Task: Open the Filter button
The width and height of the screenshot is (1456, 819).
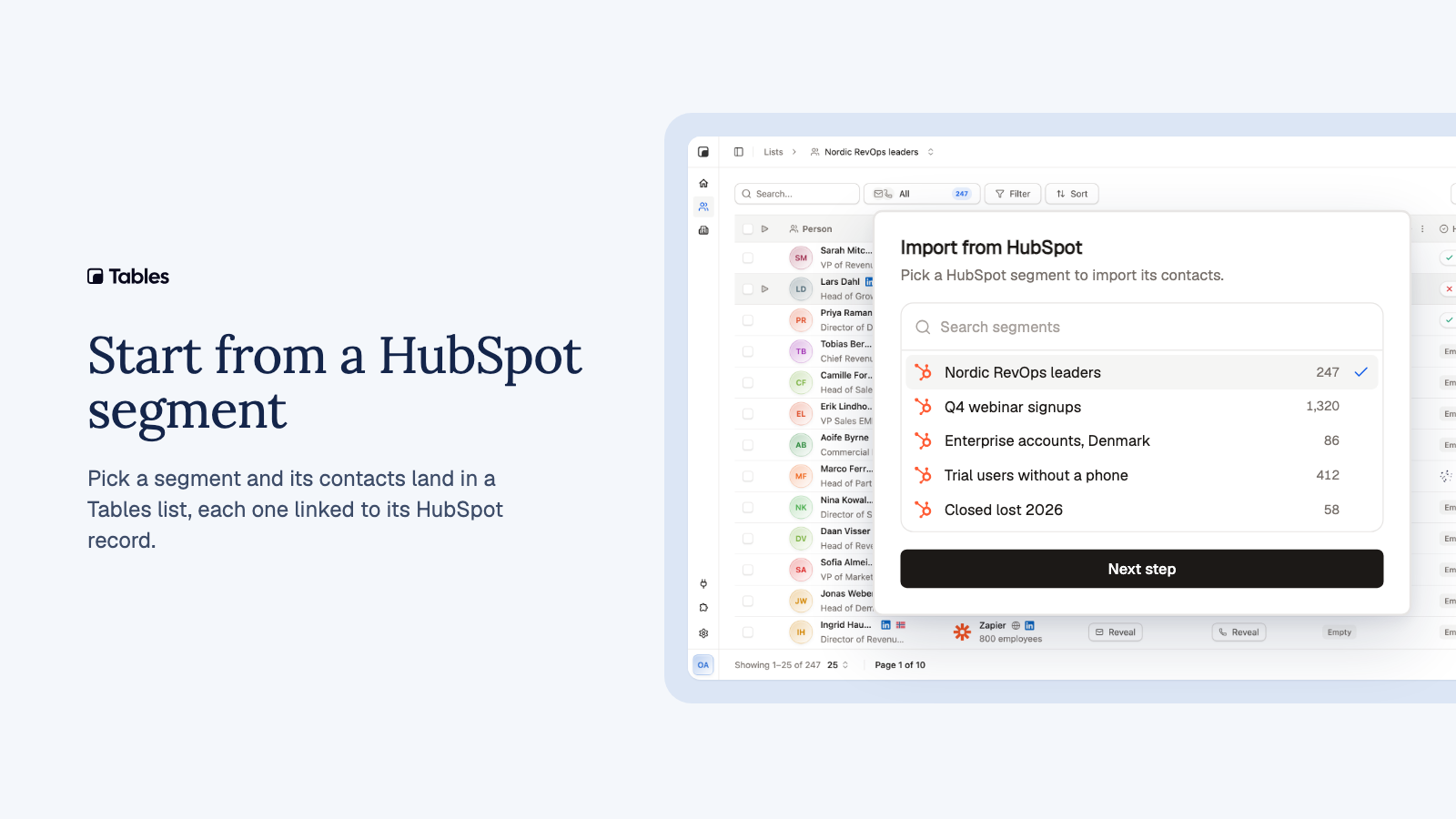Action: coord(1013,194)
